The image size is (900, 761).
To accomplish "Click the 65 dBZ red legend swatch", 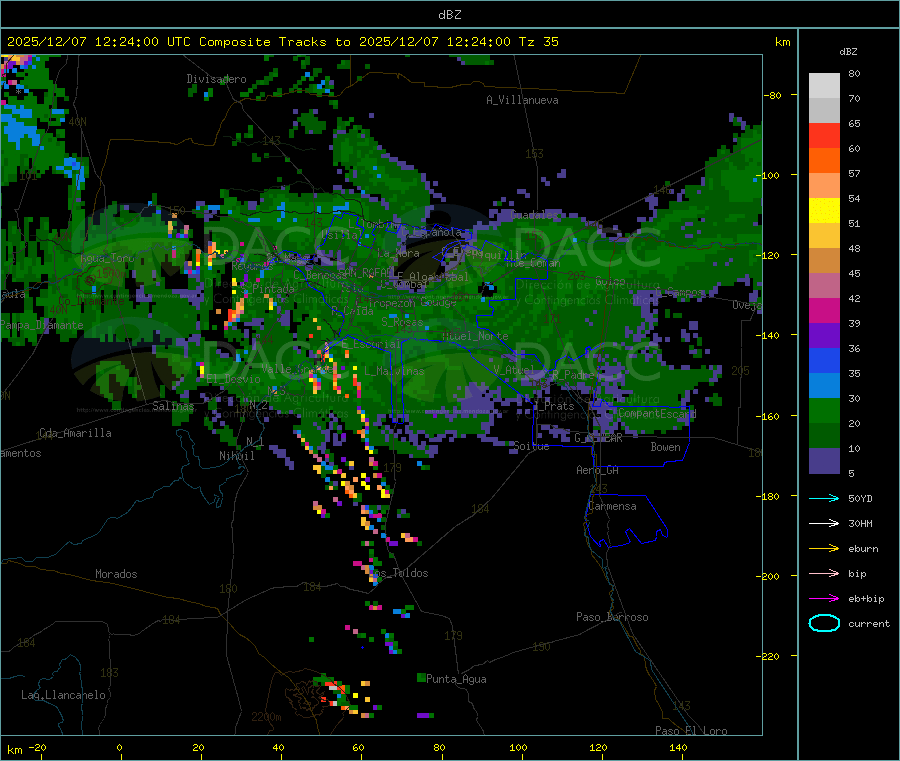I will [824, 135].
